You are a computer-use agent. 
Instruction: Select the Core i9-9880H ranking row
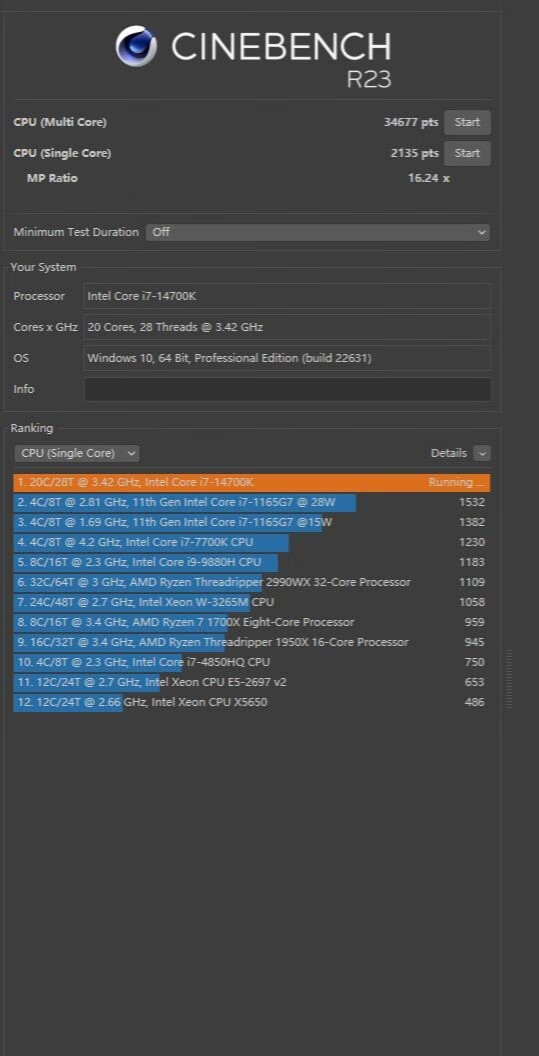tap(251, 562)
